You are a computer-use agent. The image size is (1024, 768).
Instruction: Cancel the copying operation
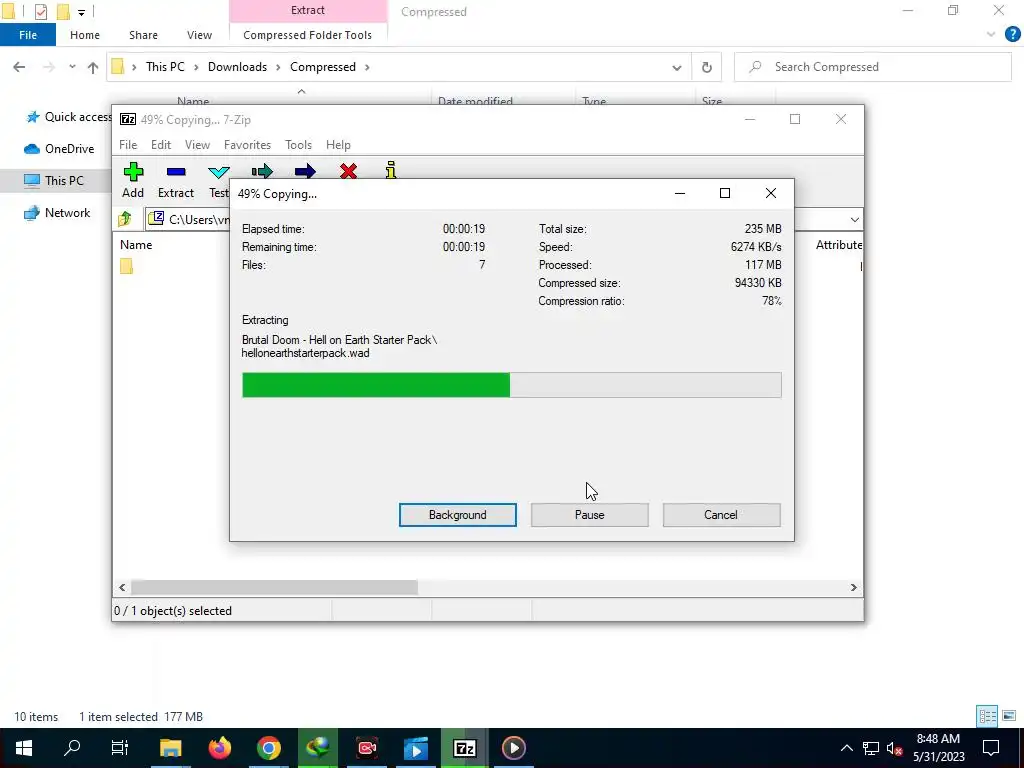pos(721,515)
